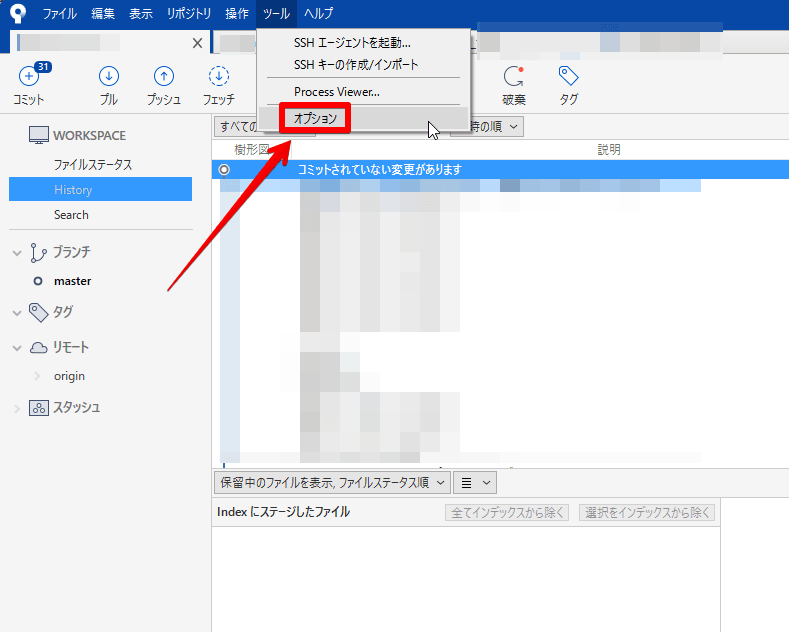Screen dimensions: 789x632
Task: Expand the スタッシュ section
Action: (x=17, y=408)
